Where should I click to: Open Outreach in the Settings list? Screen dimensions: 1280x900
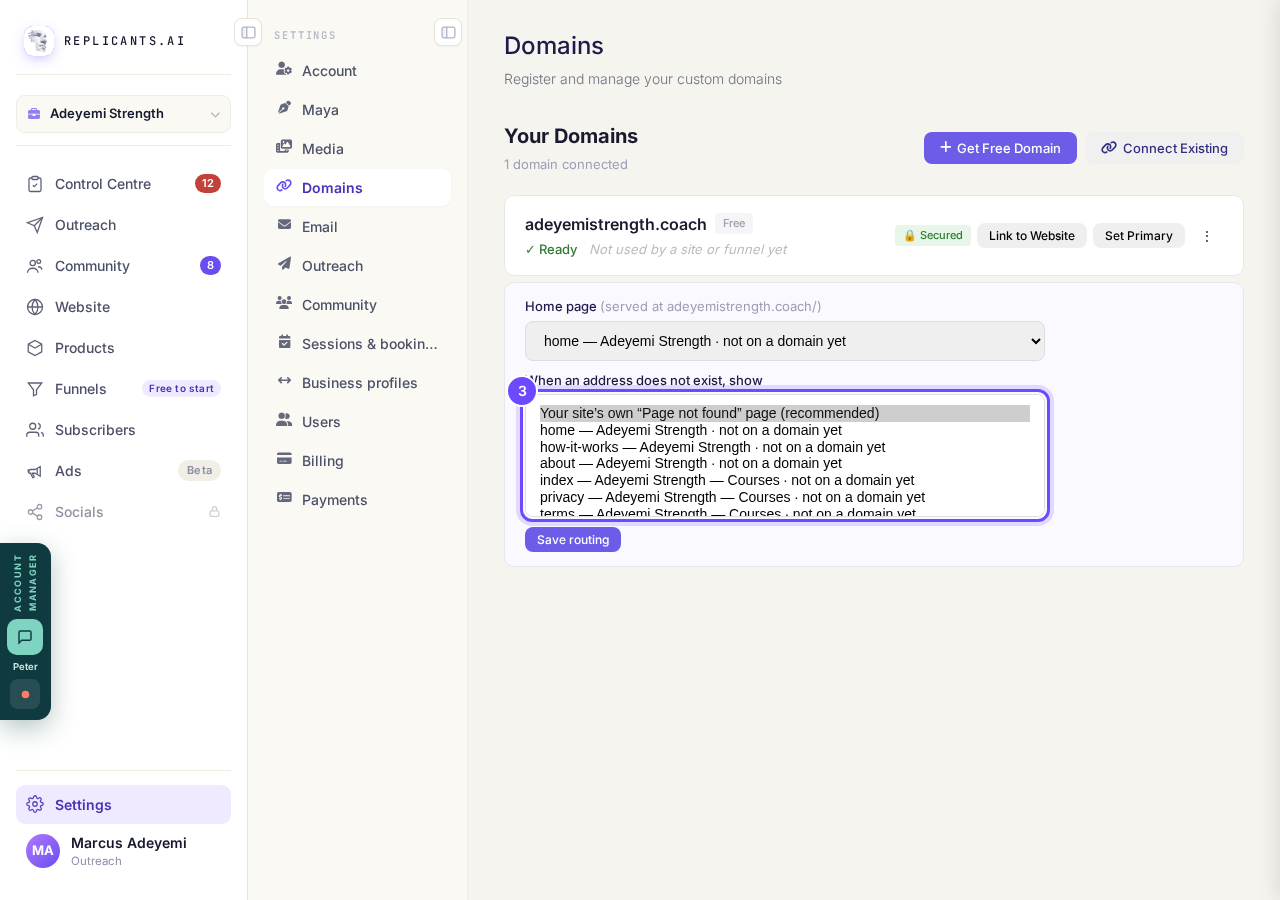pos(357,266)
